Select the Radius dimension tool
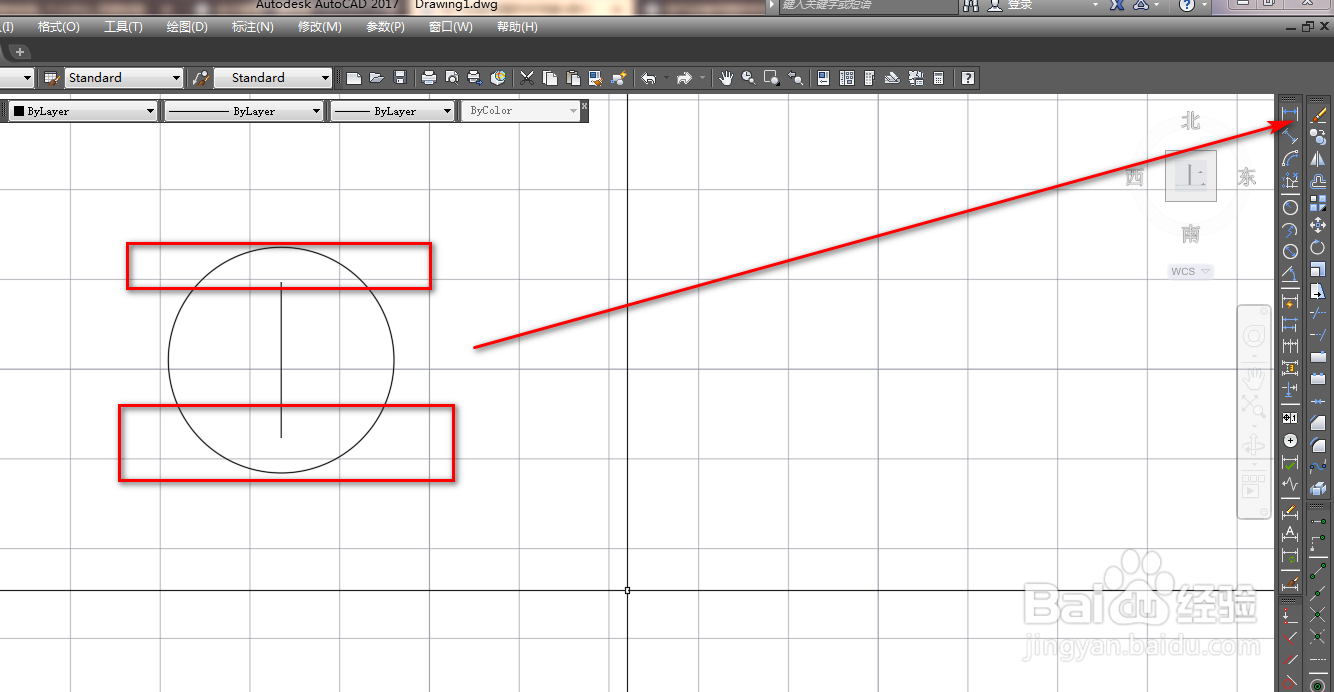 point(1290,207)
